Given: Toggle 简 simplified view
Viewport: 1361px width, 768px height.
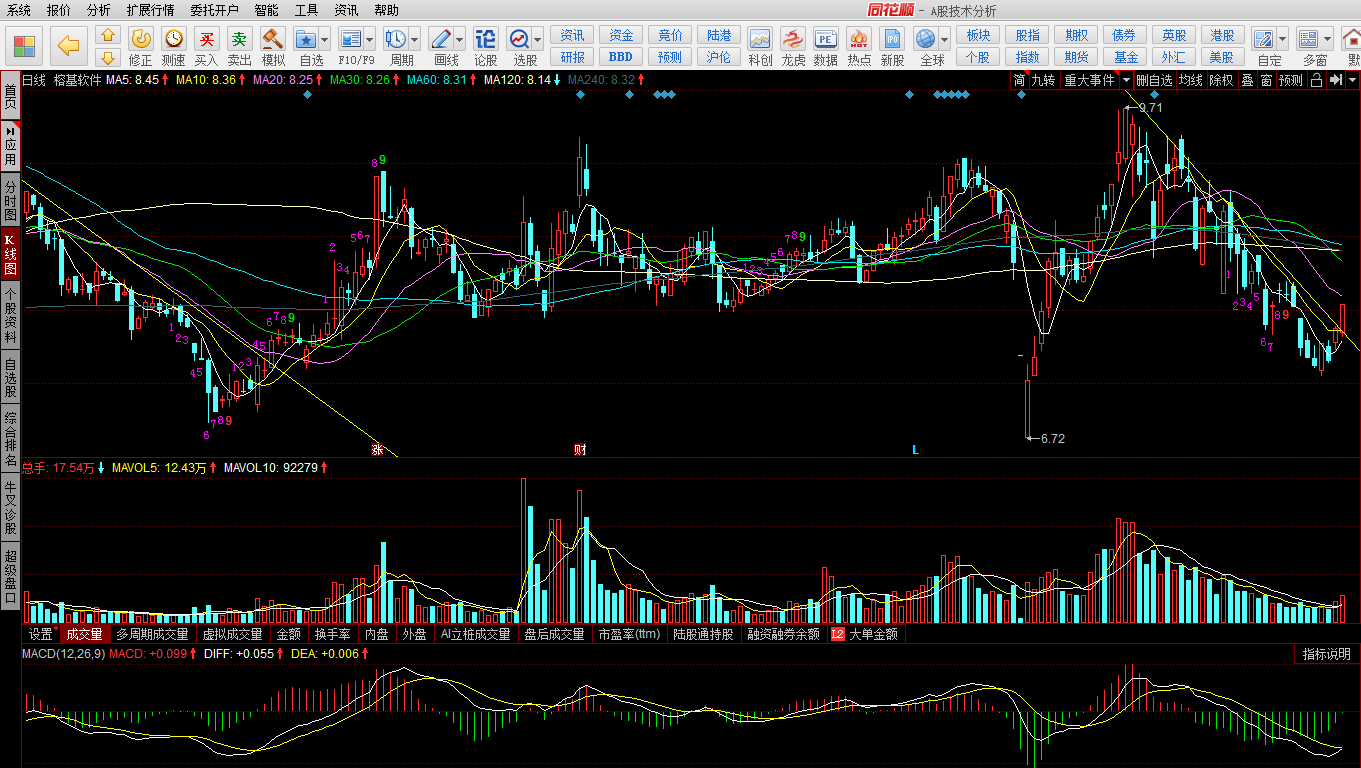Looking at the screenshot, I should coord(1019,80).
